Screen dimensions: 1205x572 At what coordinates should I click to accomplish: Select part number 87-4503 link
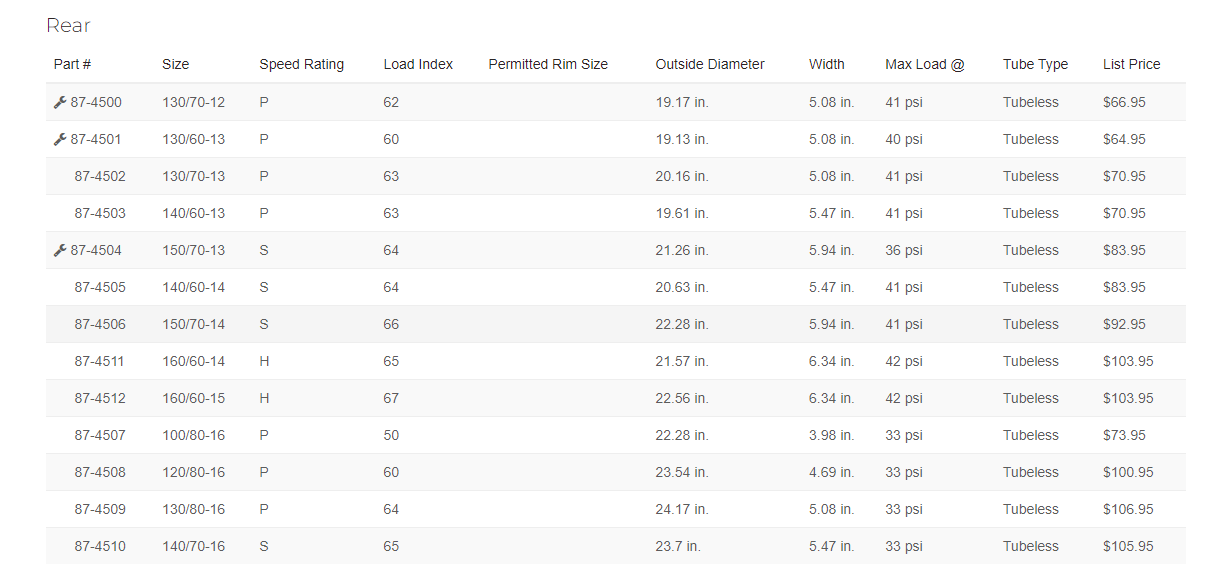point(100,214)
